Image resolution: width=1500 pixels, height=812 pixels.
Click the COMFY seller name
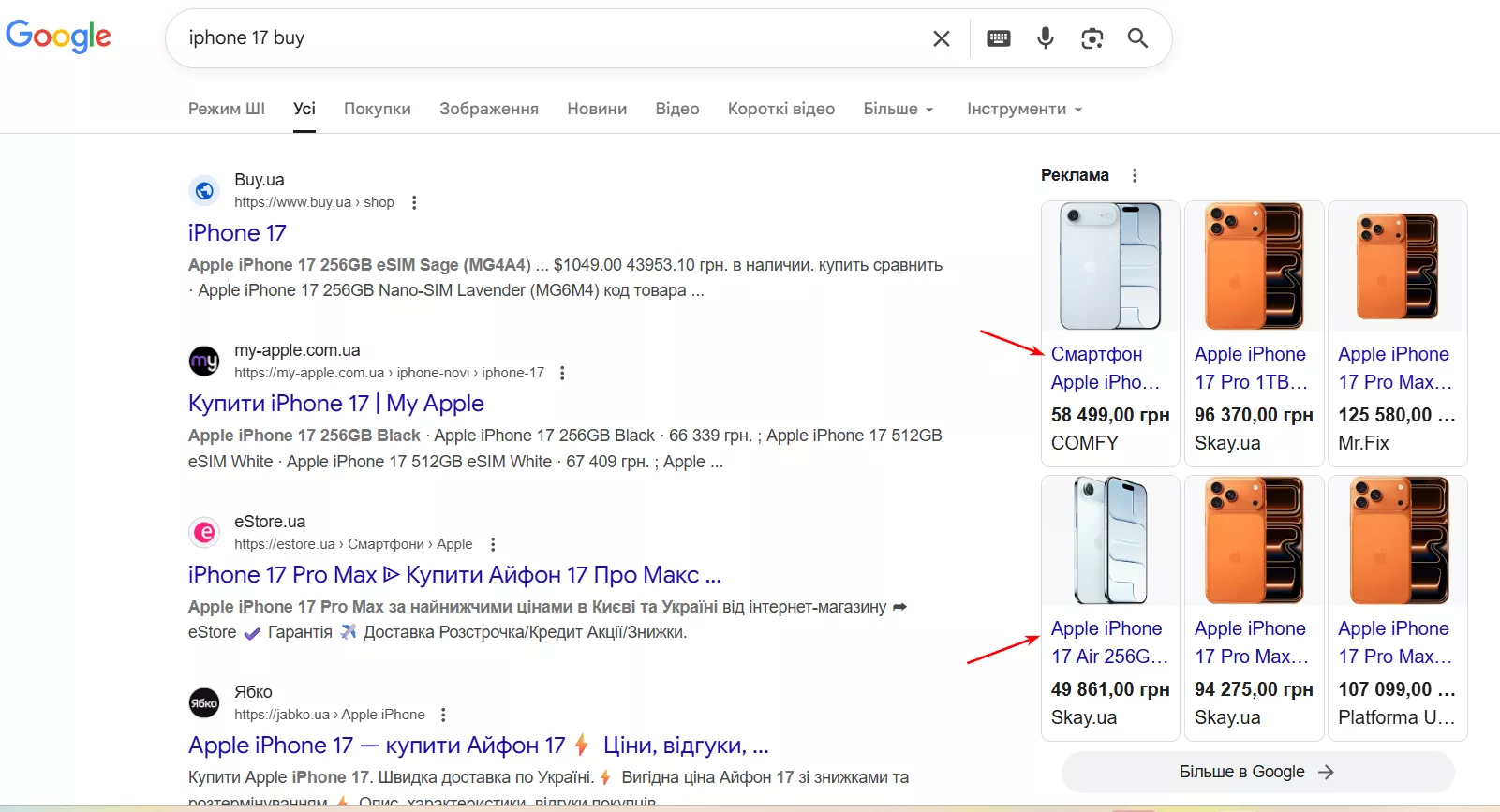[x=1085, y=443]
